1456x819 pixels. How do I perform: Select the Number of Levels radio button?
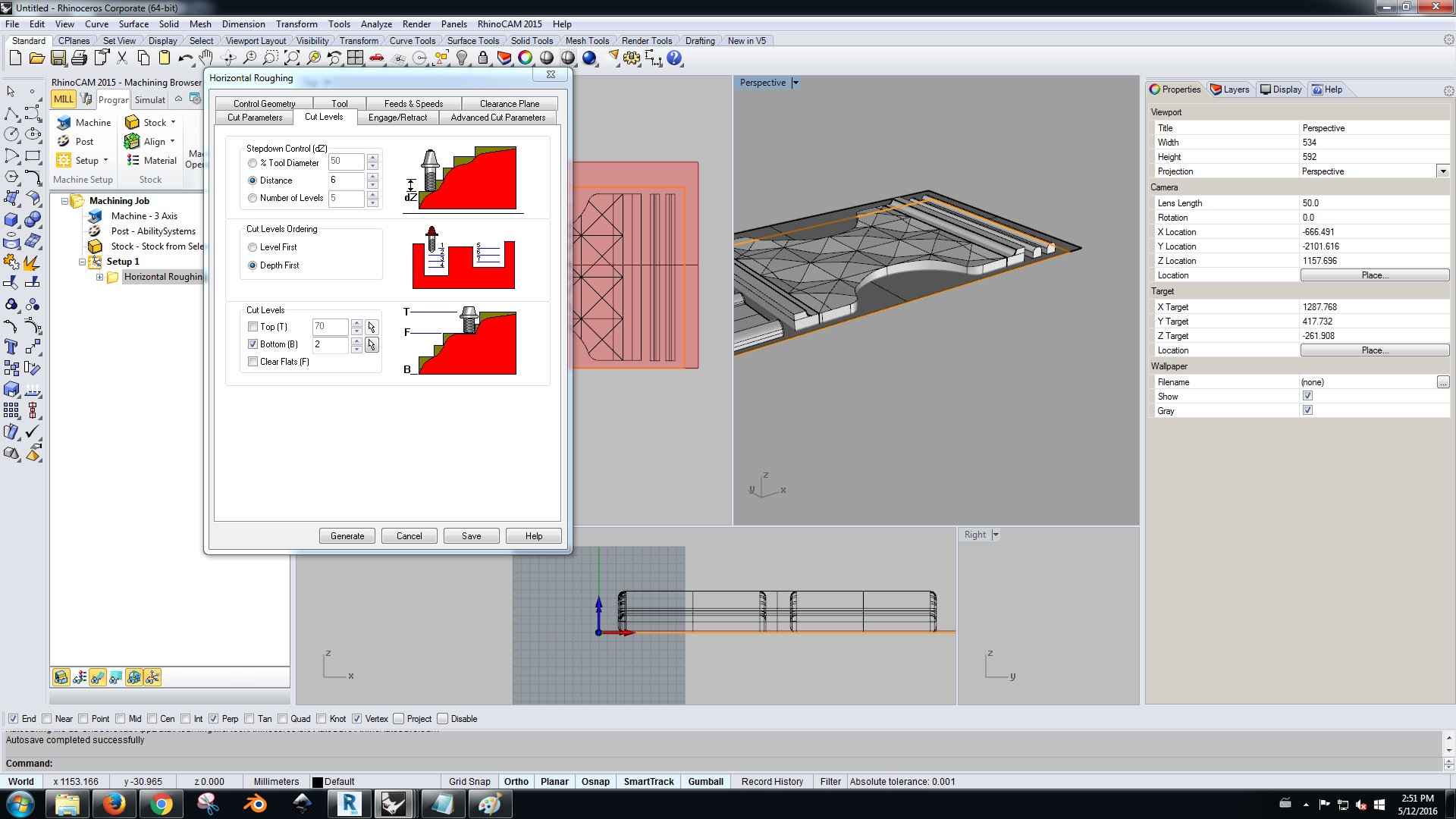[253, 198]
